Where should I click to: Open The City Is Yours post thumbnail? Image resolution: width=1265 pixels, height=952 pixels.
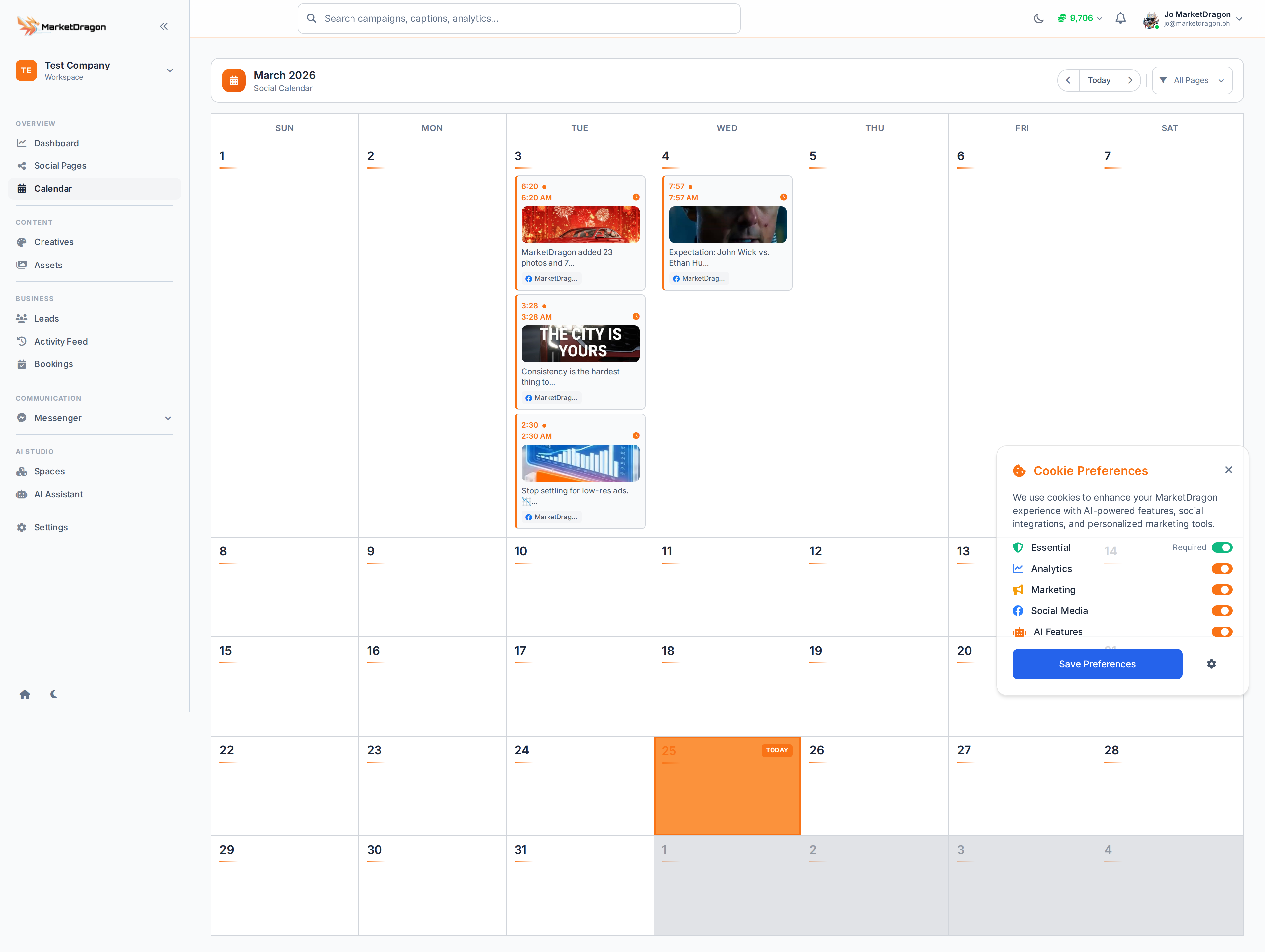(x=580, y=344)
